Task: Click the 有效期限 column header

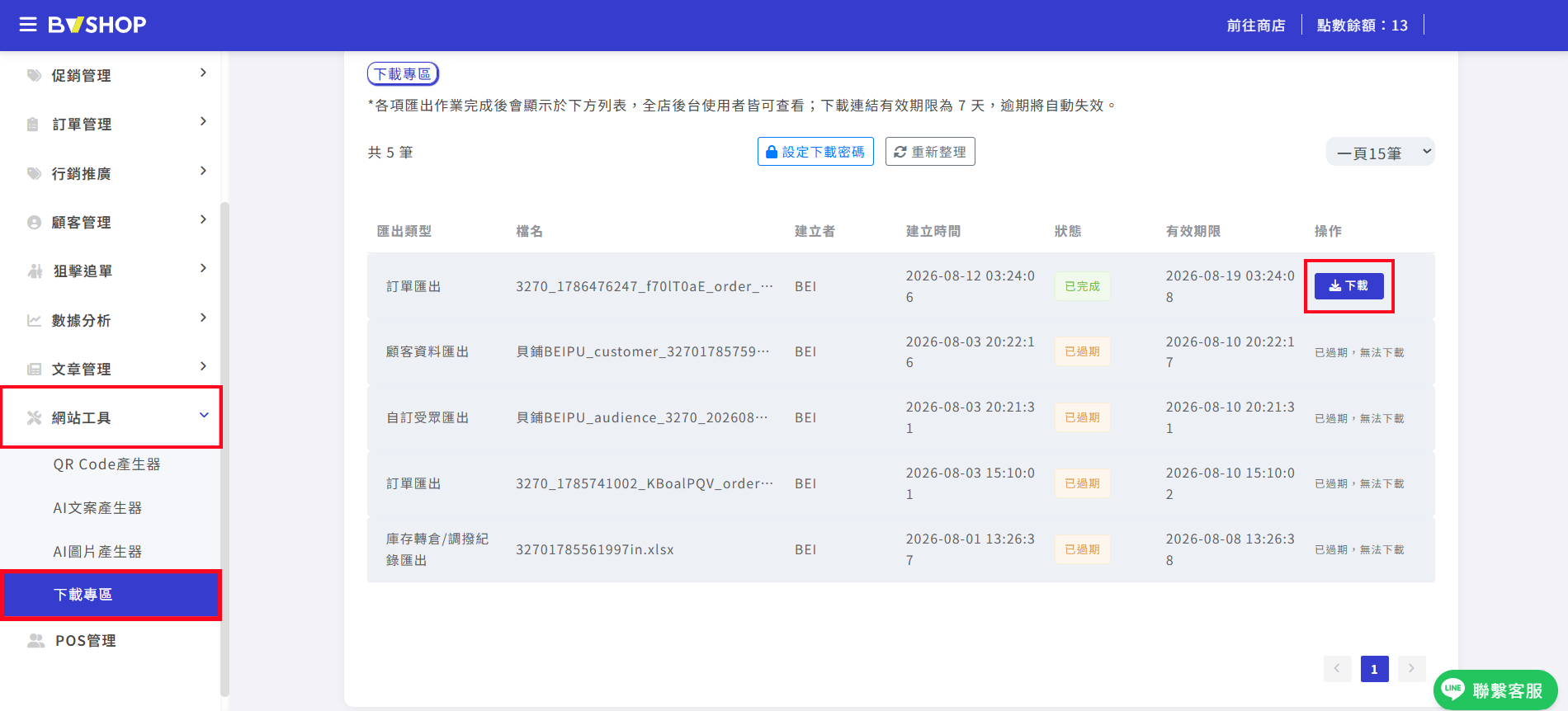Action: tap(1193, 231)
